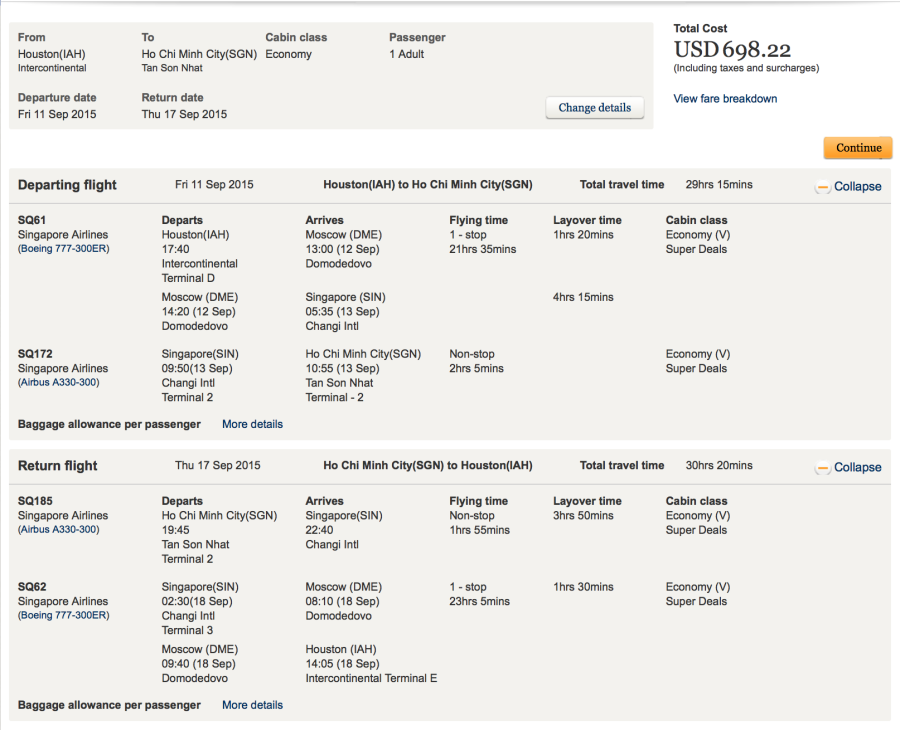Click the SQ172 flight number

click(x=35, y=354)
